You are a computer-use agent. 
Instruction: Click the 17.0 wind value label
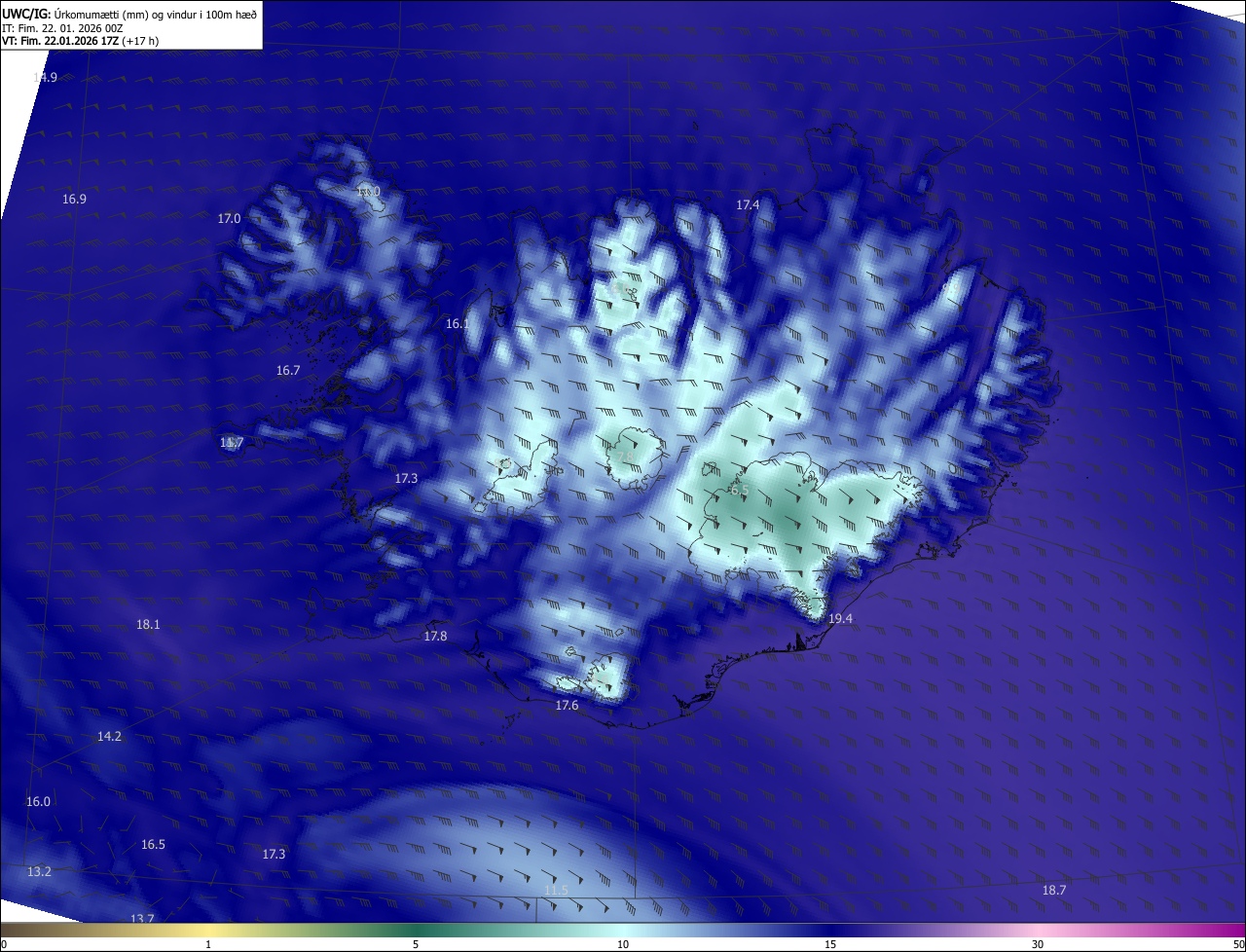pos(229,218)
